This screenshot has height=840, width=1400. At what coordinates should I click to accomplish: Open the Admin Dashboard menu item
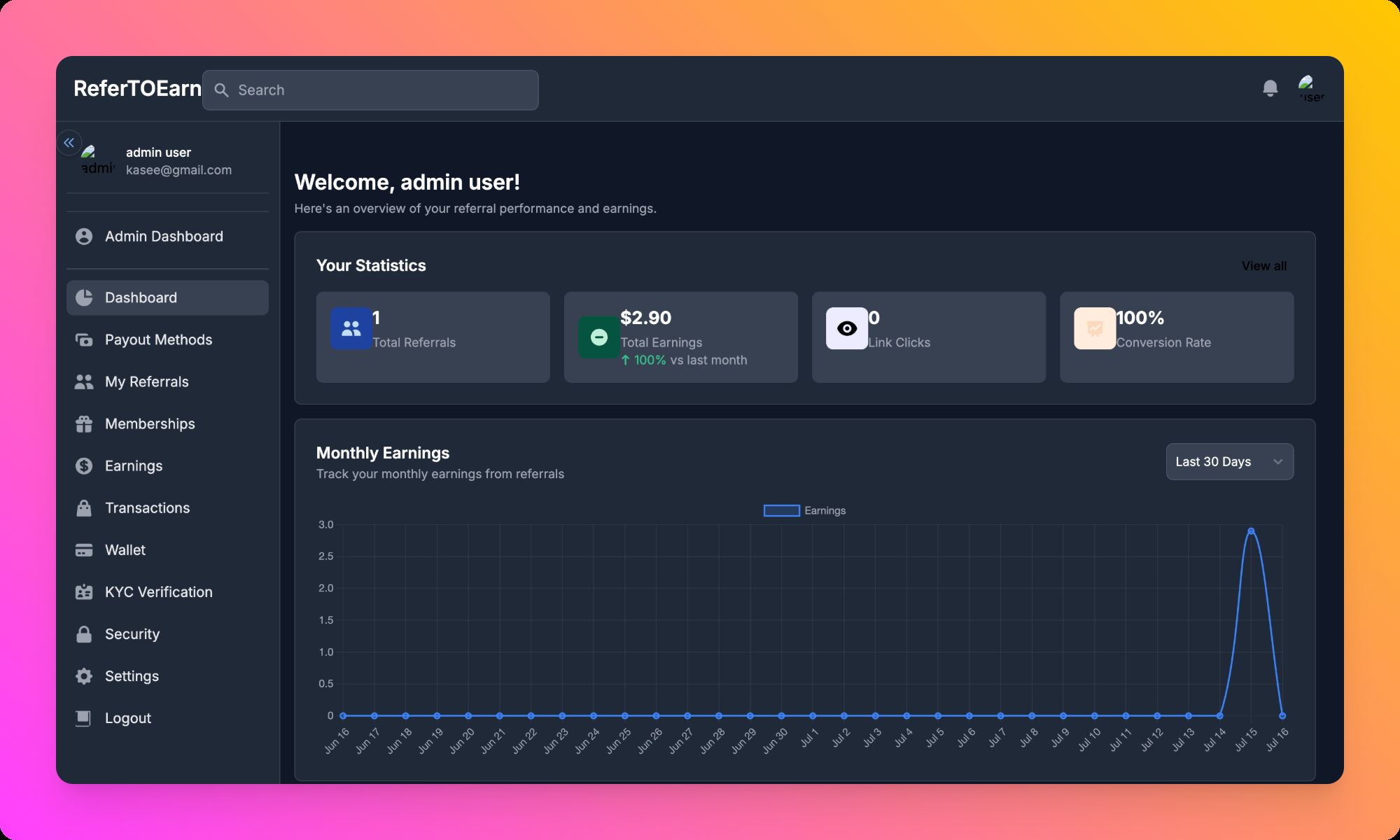point(163,236)
